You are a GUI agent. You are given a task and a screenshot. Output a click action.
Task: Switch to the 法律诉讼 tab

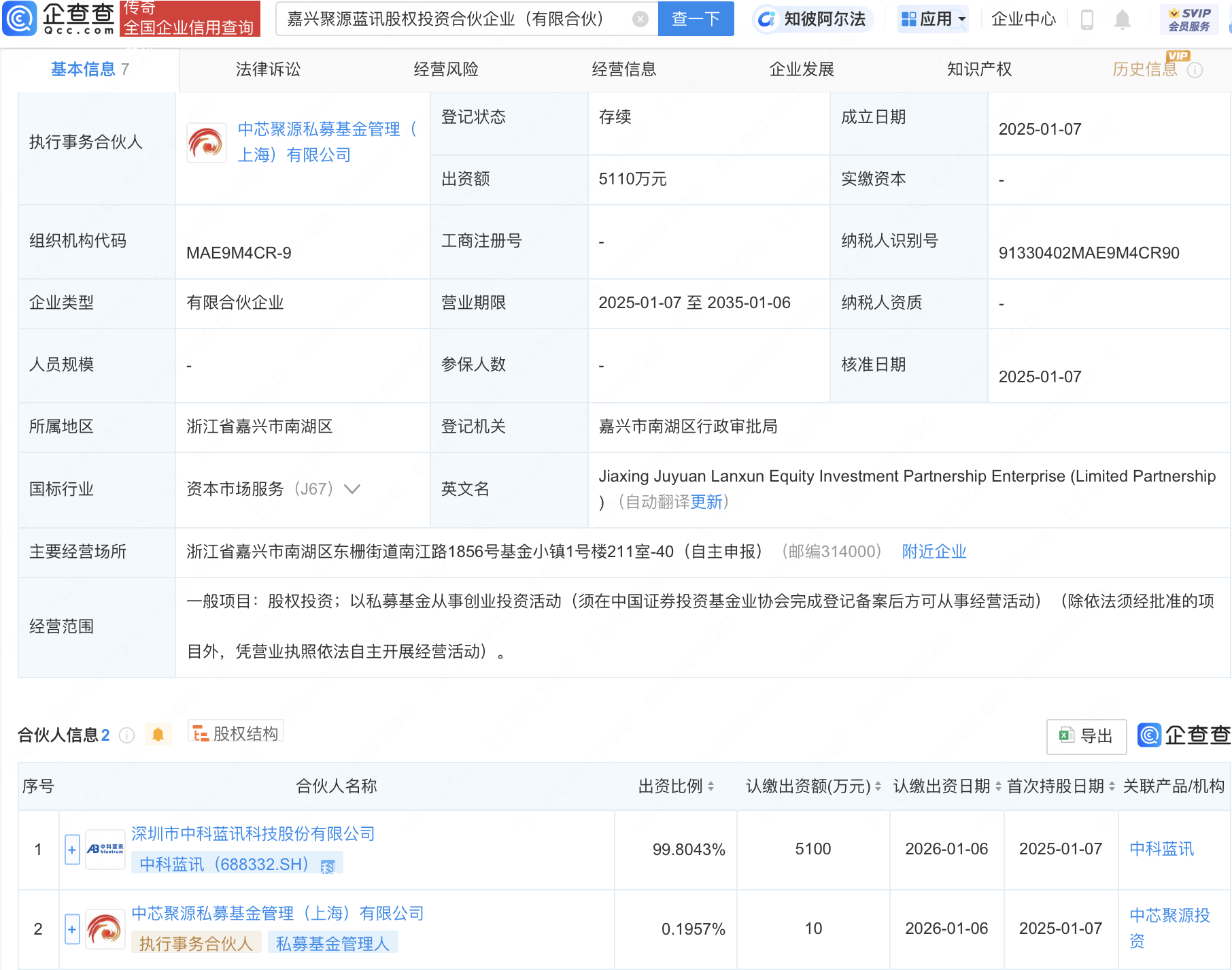pos(268,69)
